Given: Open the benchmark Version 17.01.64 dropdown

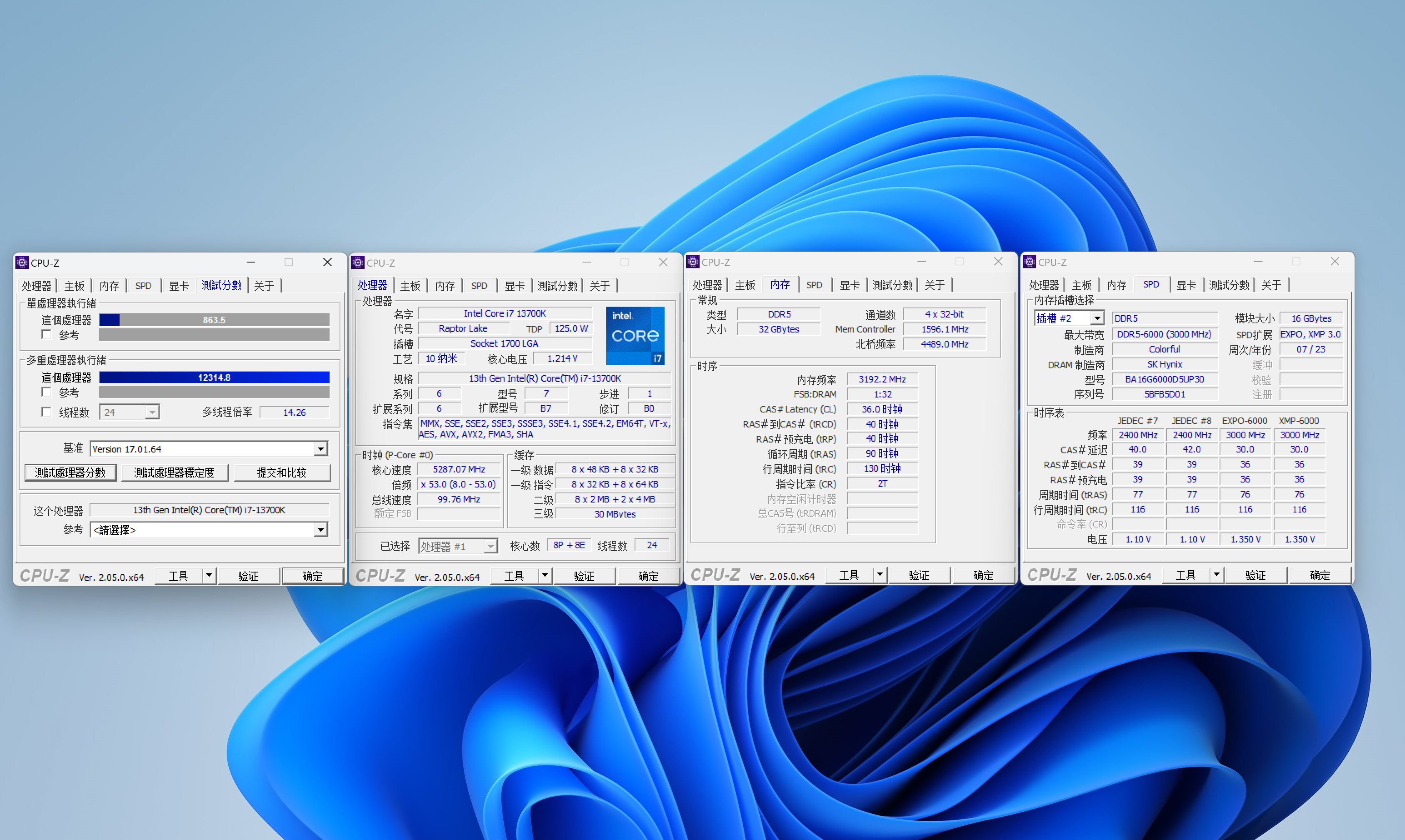Looking at the screenshot, I should coord(320,449).
